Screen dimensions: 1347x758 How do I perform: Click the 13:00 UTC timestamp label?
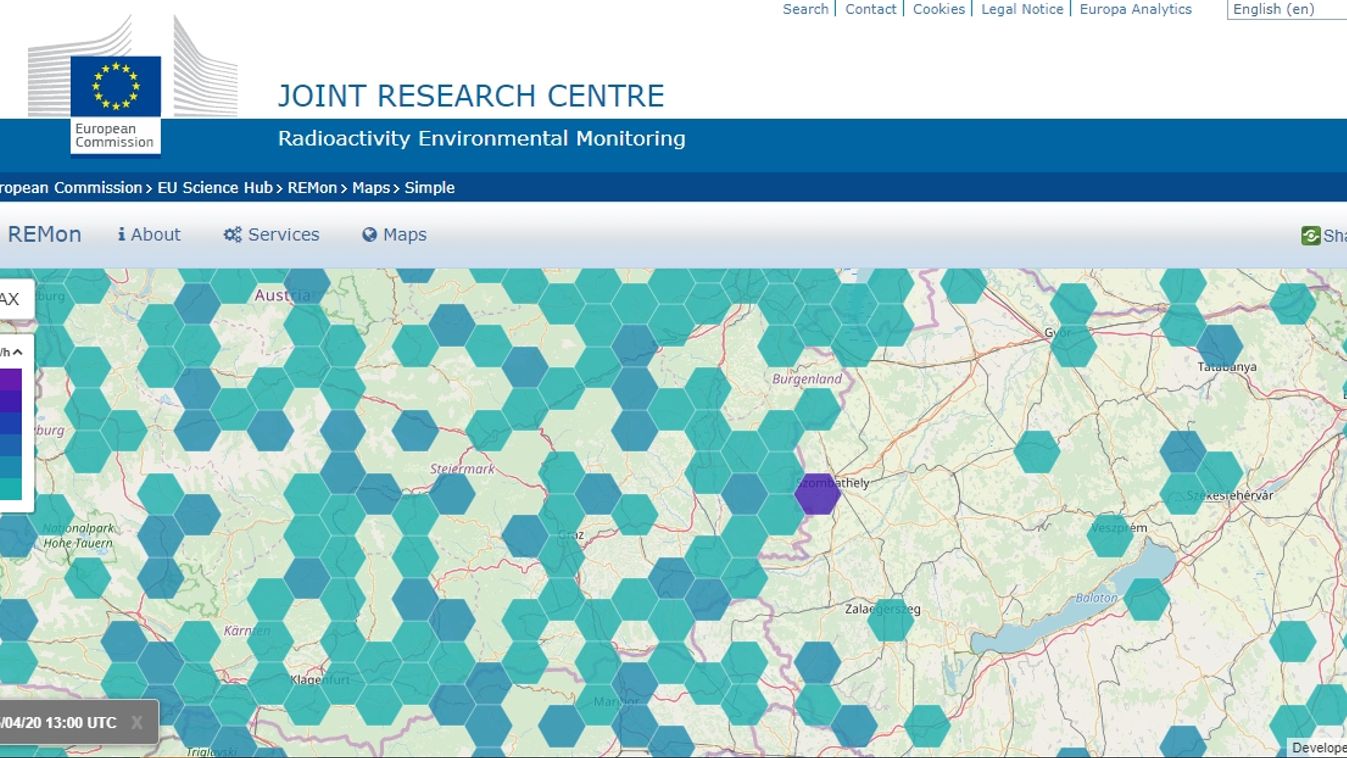[58, 723]
